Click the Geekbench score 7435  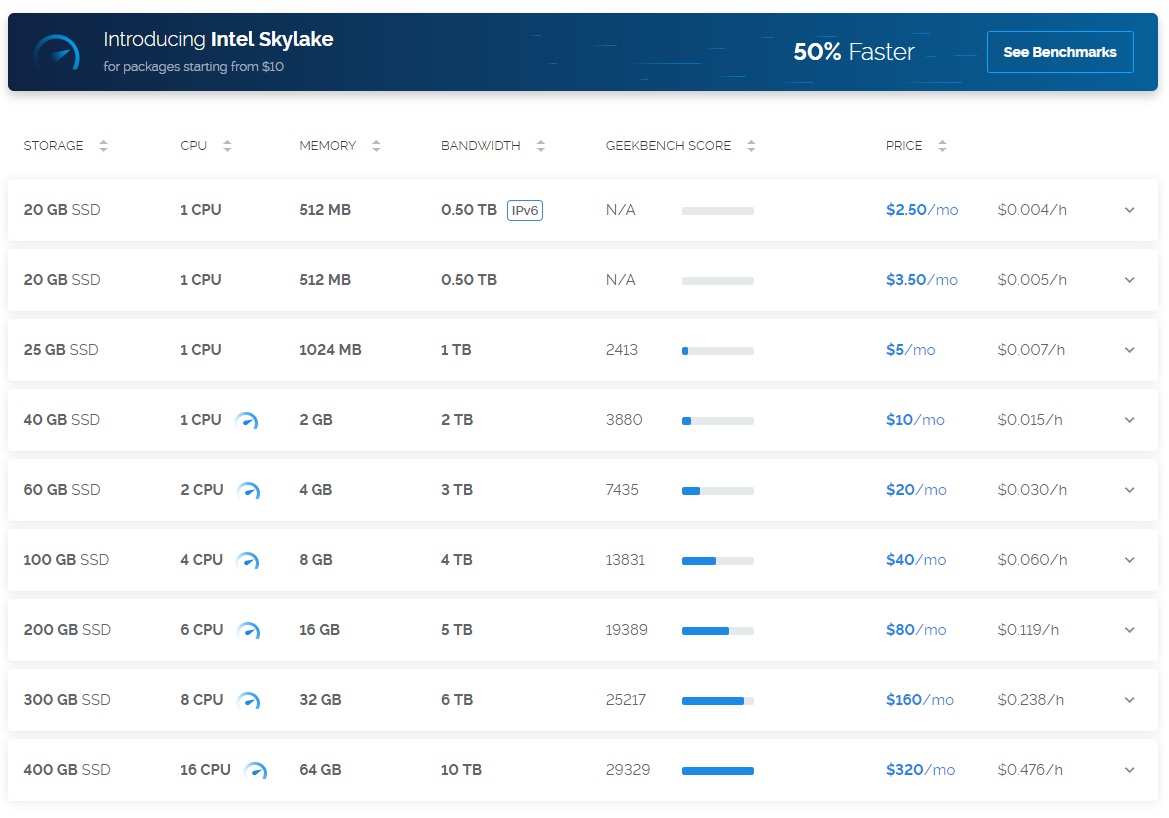tap(622, 490)
